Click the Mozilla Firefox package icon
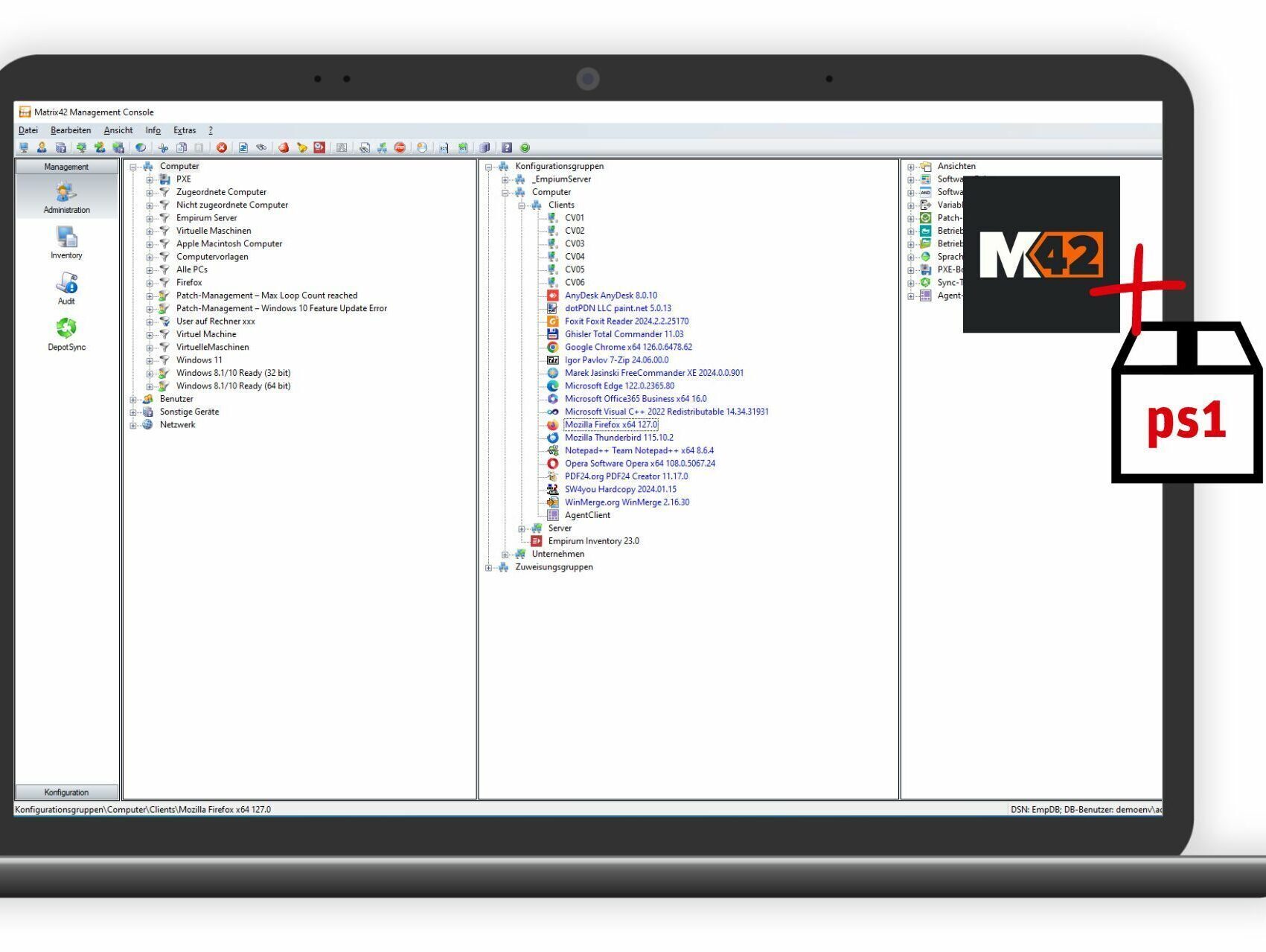The height and width of the screenshot is (952, 1266). coord(553,425)
